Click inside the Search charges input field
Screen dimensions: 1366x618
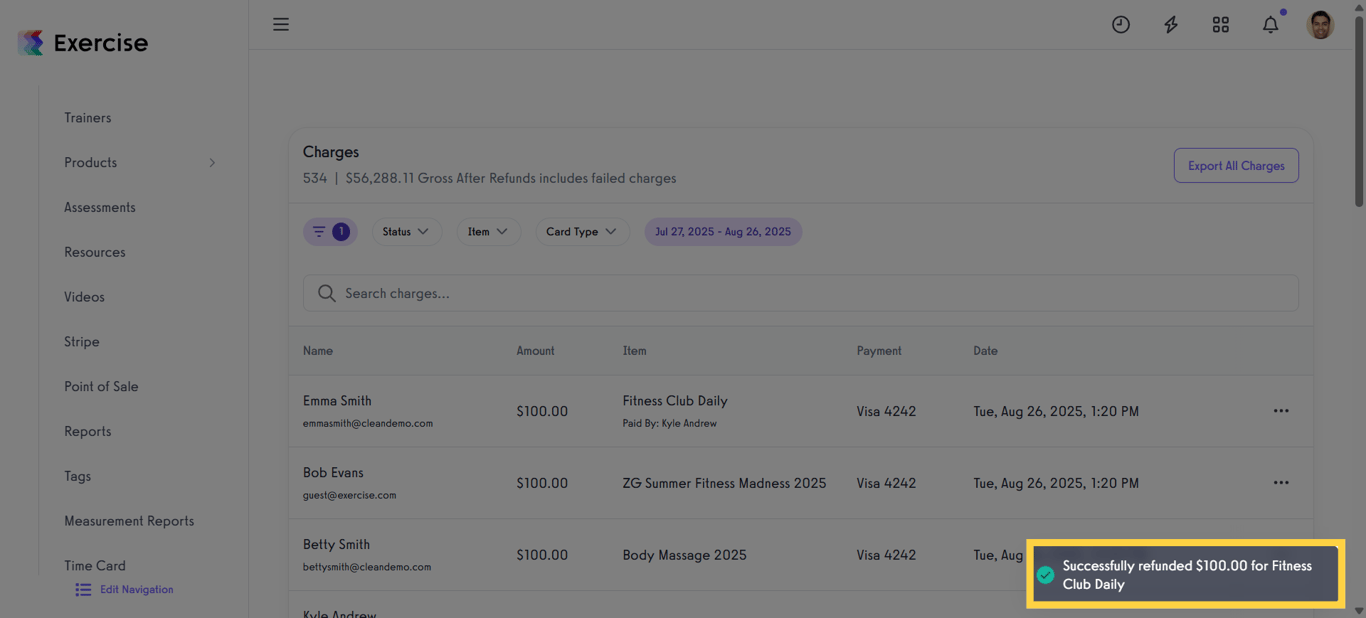[x=700, y=293]
